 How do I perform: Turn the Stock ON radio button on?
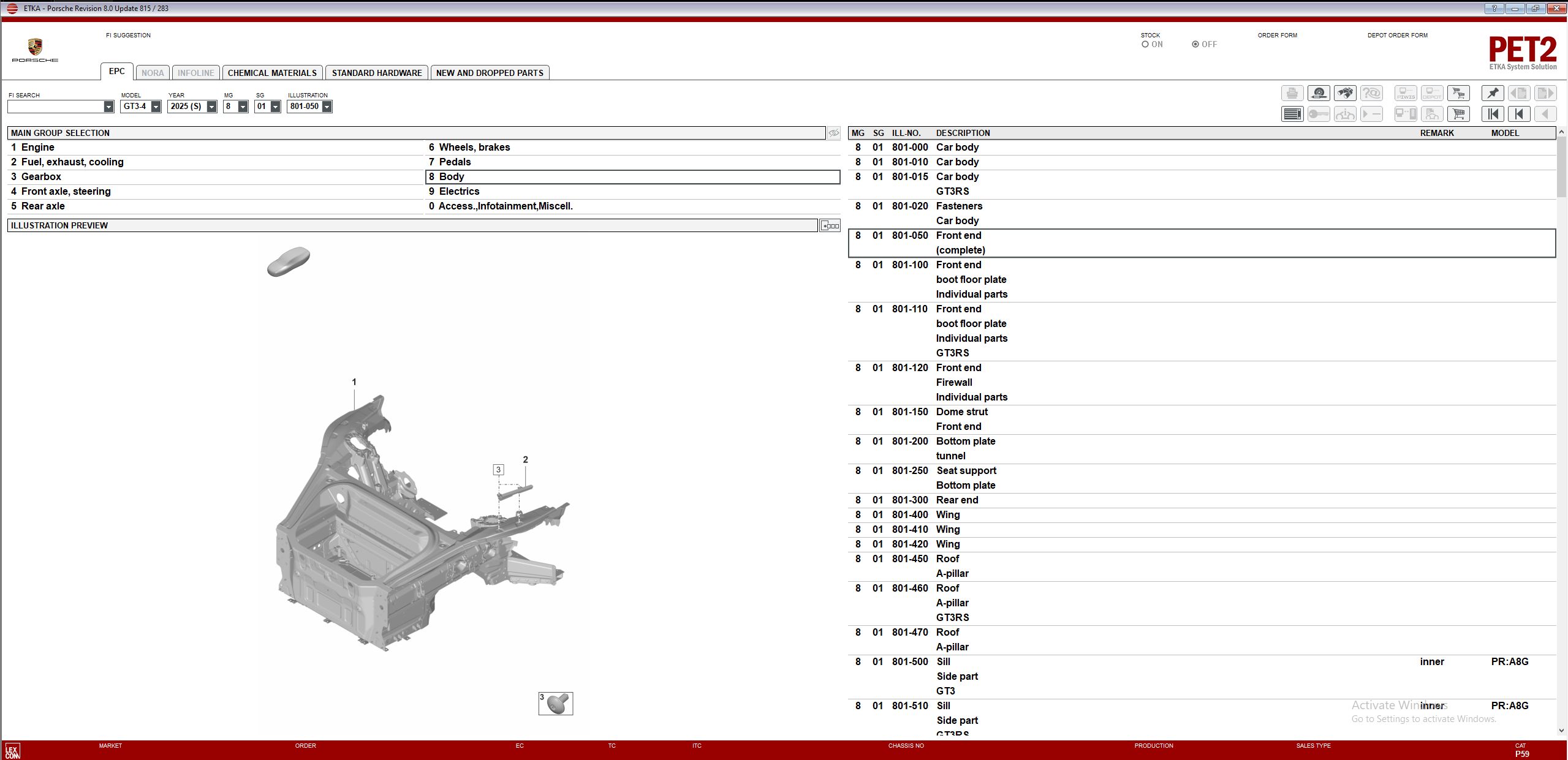pyautogui.click(x=1145, y=44)
